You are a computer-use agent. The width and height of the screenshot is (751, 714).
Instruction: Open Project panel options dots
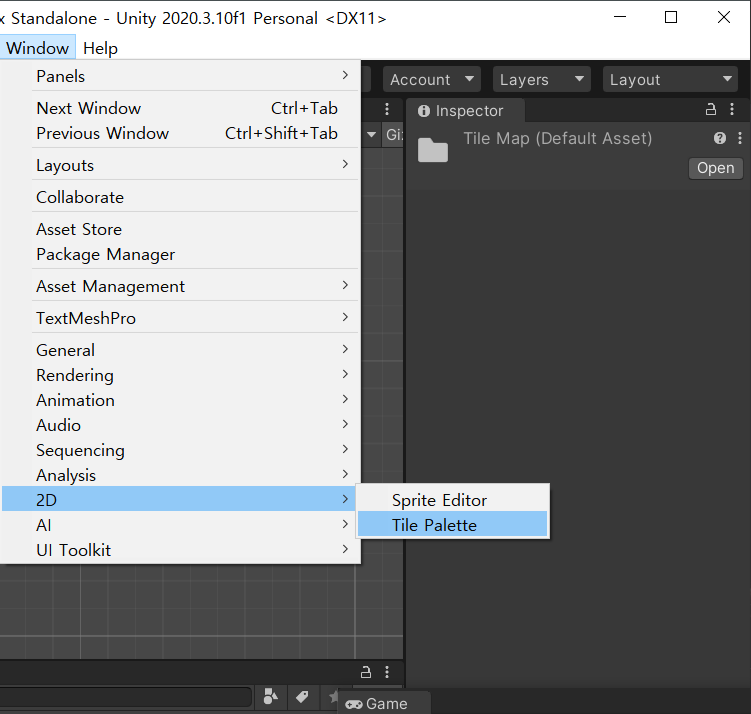pyautogui.click(x=387, y=672)
